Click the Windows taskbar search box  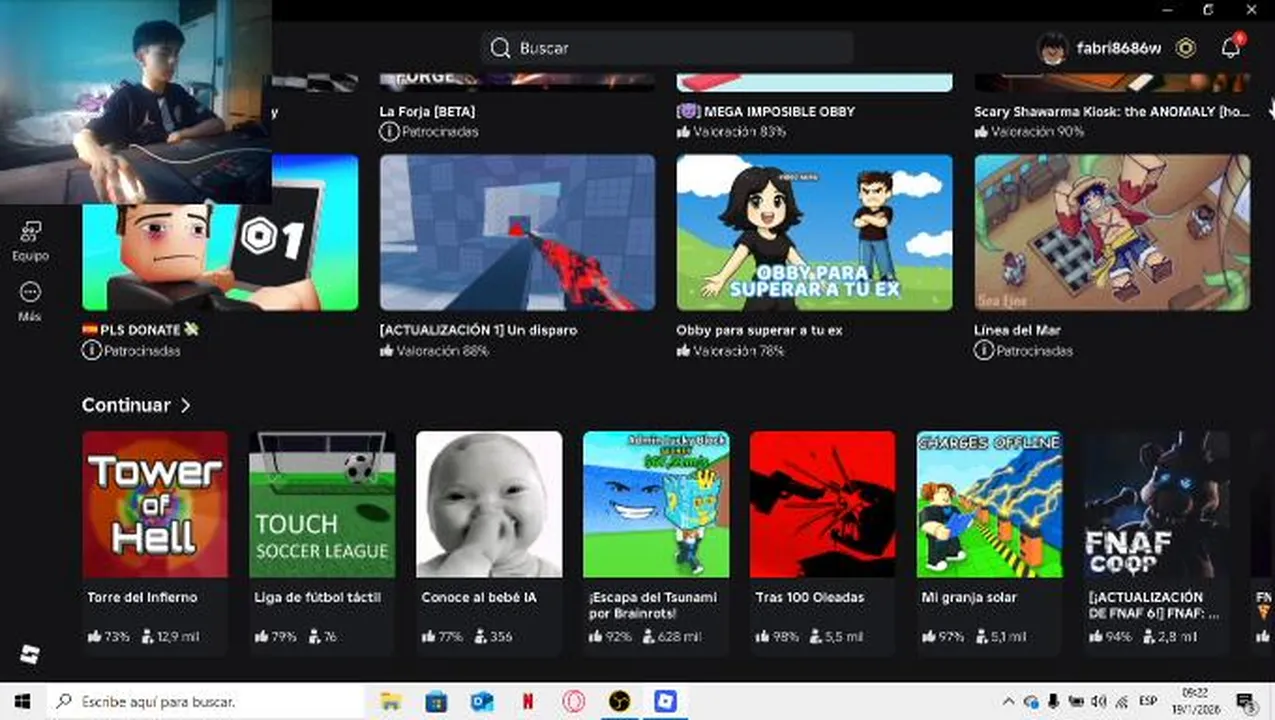point(205,702)
